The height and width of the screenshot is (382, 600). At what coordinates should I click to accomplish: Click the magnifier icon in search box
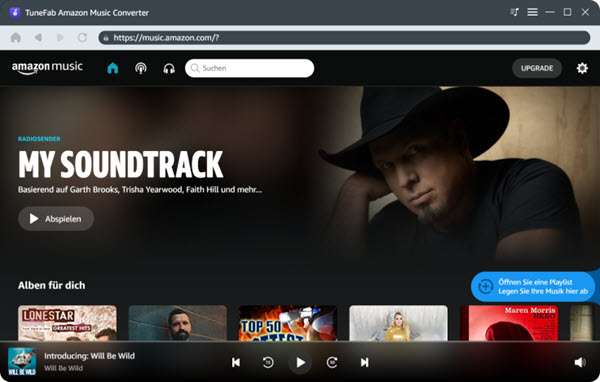pyautogui.click(x=195, y=68)
